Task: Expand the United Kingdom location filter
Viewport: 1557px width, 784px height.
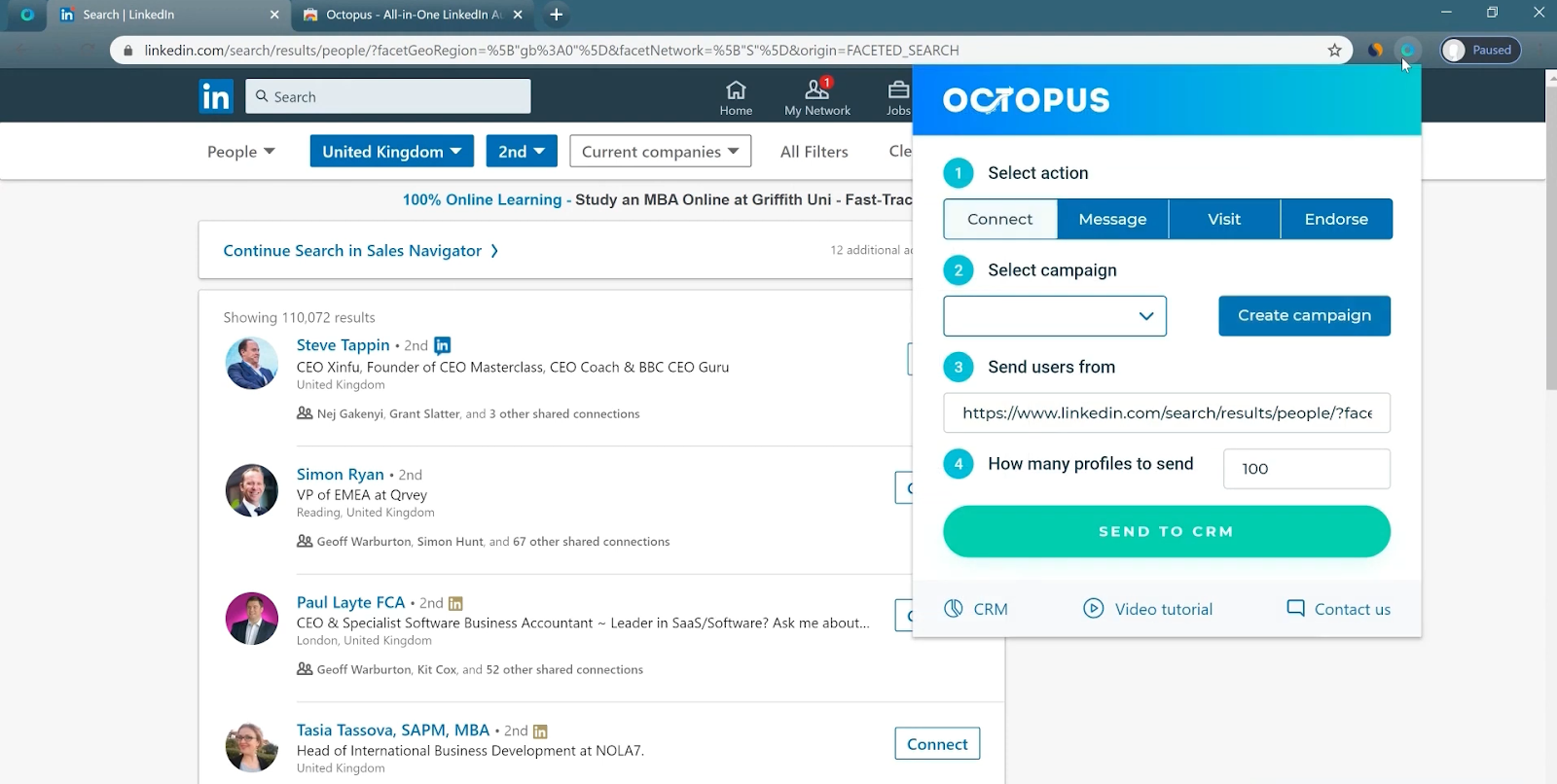Action: click(392, 151)
